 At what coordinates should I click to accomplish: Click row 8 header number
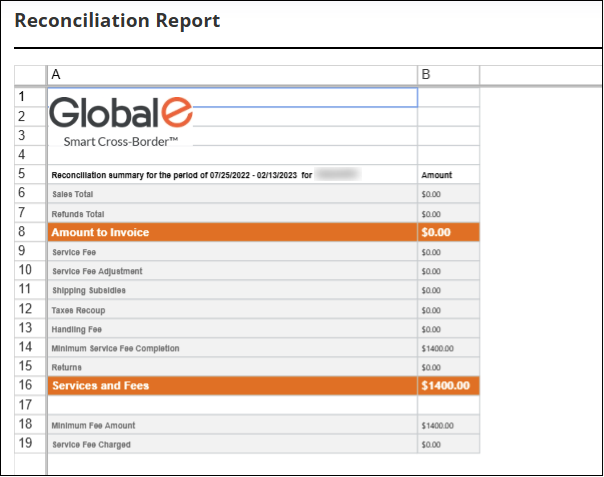[x=30, y=232]
